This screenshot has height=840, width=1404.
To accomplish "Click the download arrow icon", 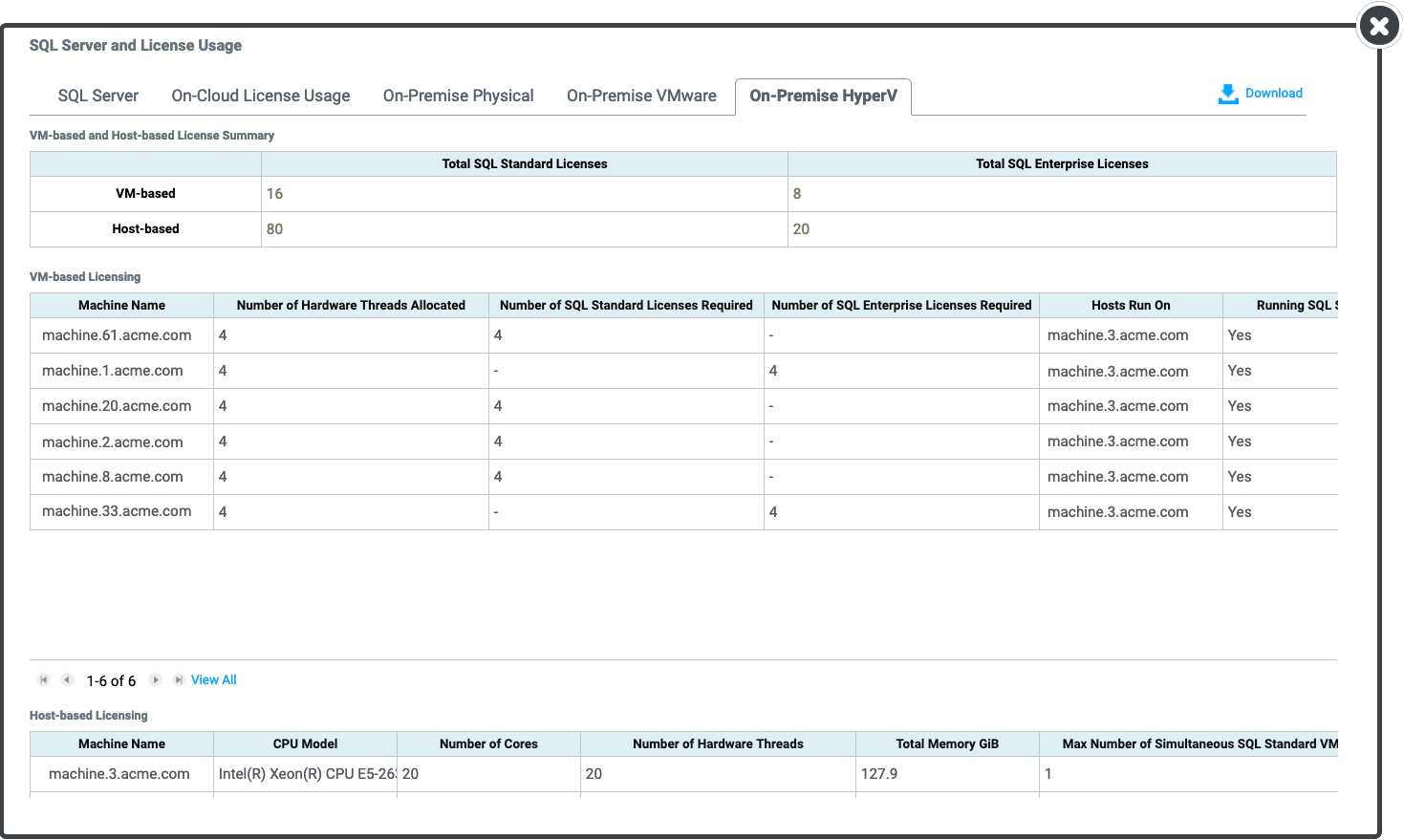I will point(1228,94).
